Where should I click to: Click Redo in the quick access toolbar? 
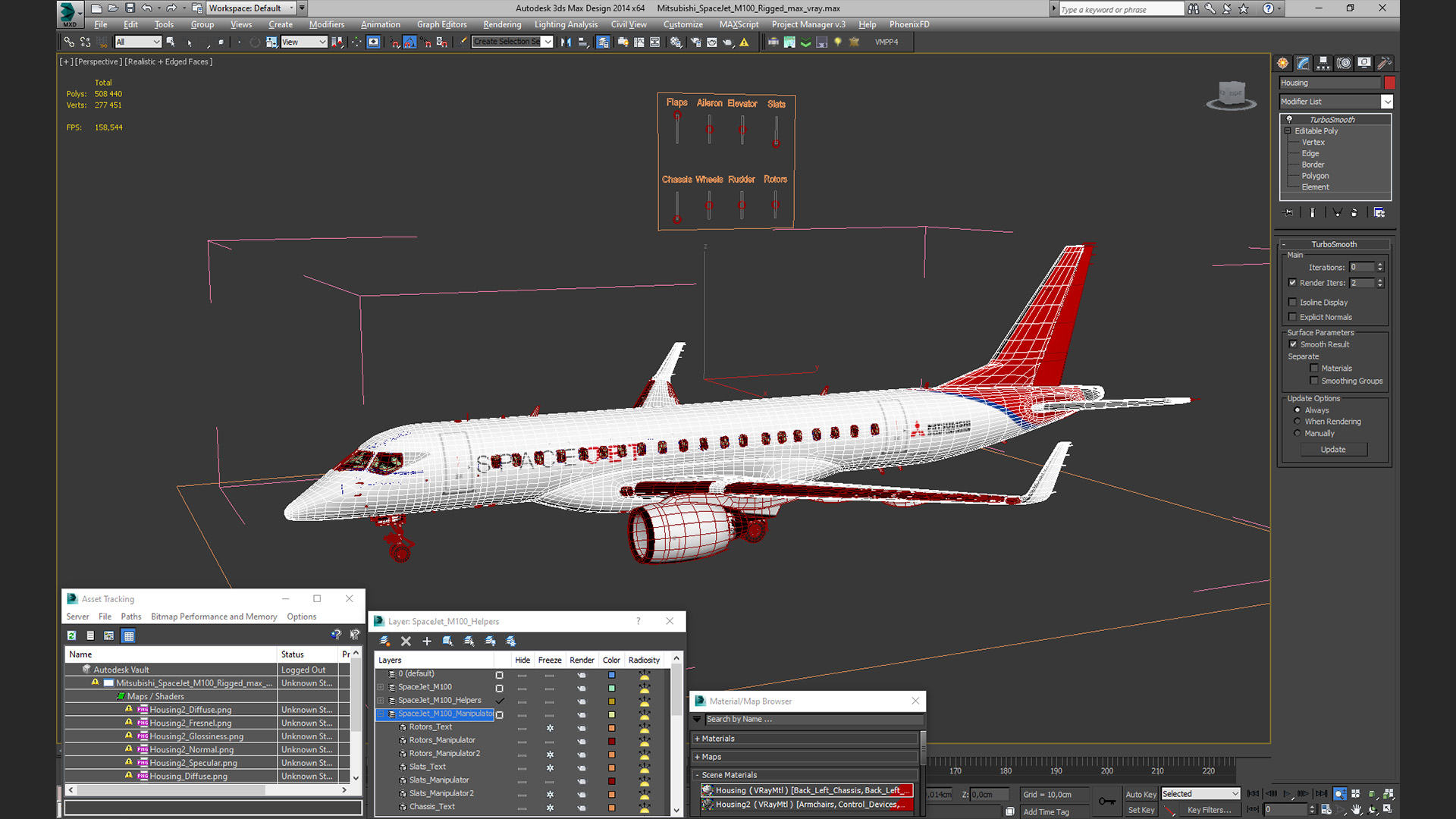click(171, 8)
